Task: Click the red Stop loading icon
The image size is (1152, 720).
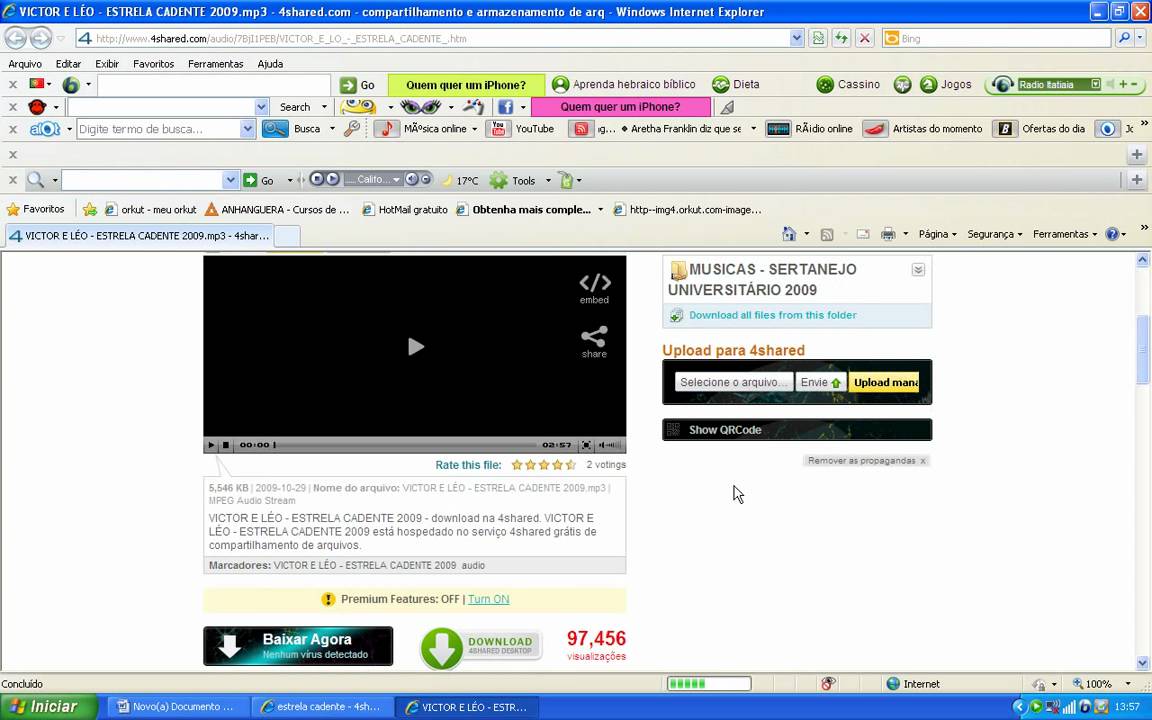Action: pos(865,38)
